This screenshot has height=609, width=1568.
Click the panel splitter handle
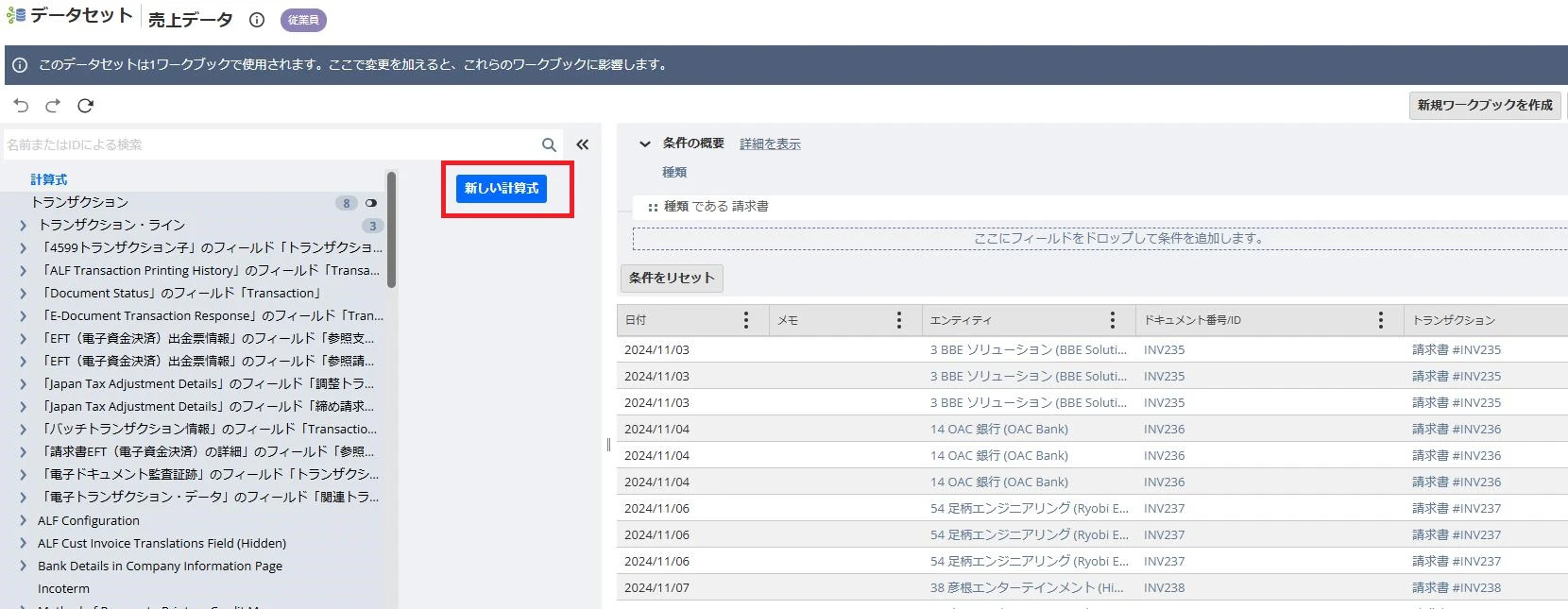pos(608,444)
